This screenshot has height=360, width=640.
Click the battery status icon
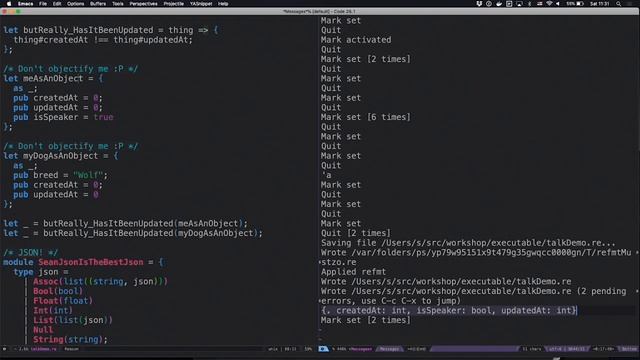tap(580, 4)
